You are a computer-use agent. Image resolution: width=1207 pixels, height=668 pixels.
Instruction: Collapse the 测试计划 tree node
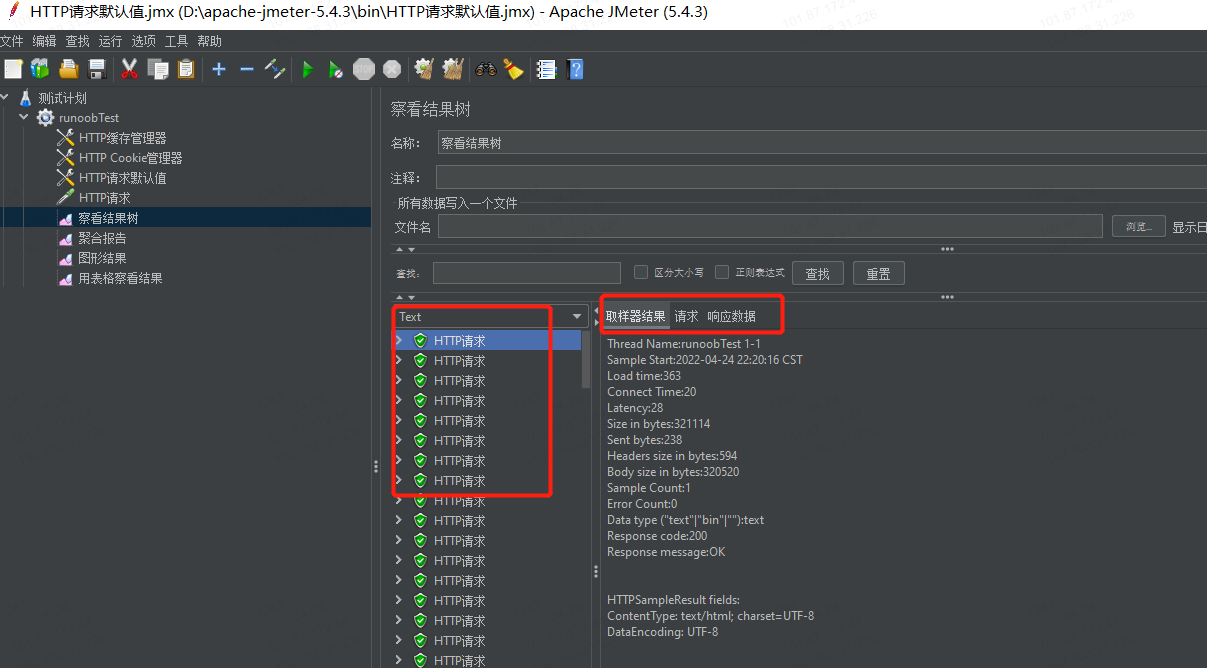pos(5,98)
